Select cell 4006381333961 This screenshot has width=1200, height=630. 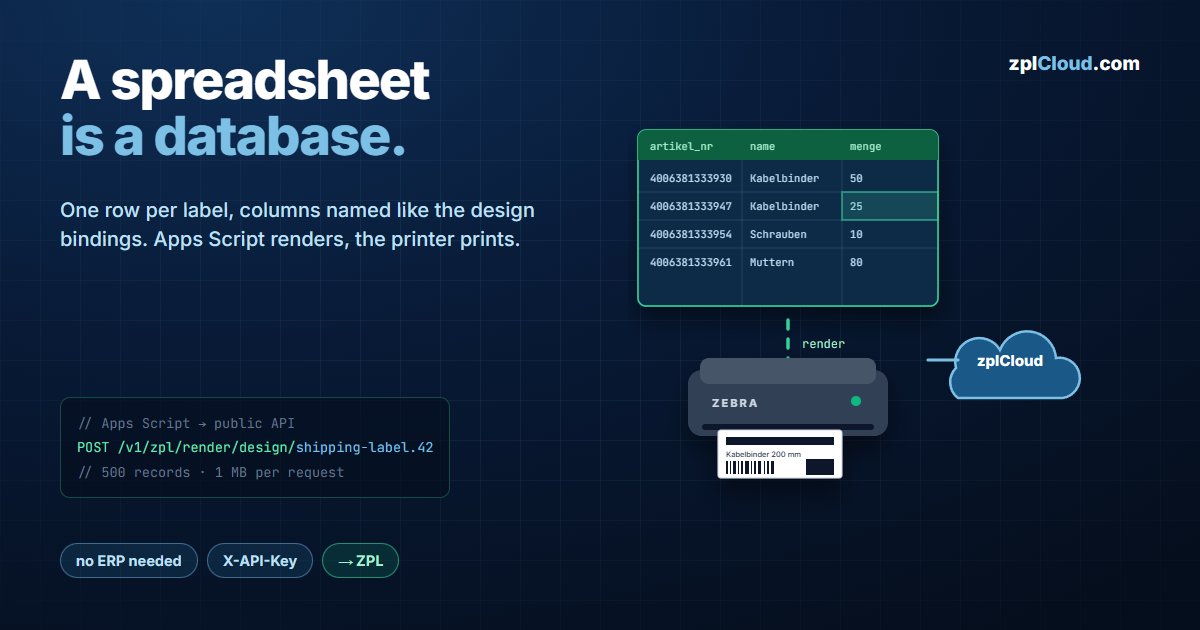691,262
